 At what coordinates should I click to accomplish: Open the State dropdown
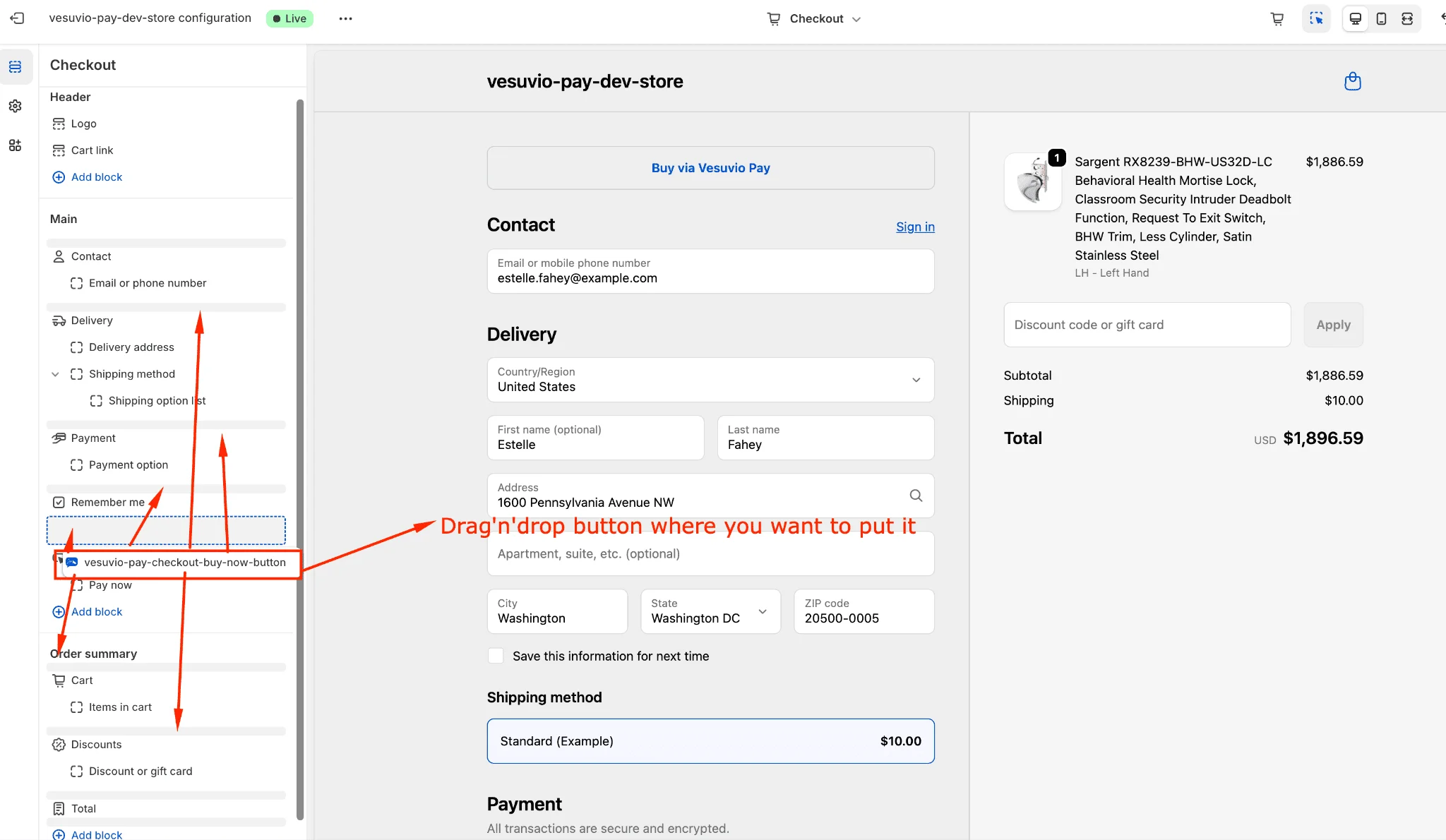(710, 611)
